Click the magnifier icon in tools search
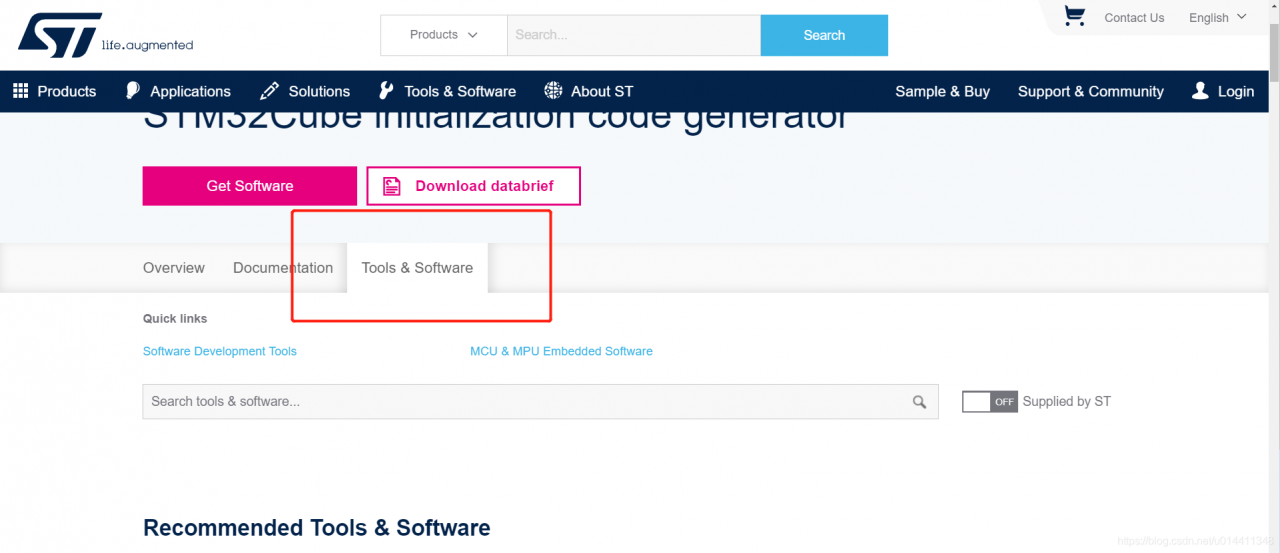 pos(919,402)
